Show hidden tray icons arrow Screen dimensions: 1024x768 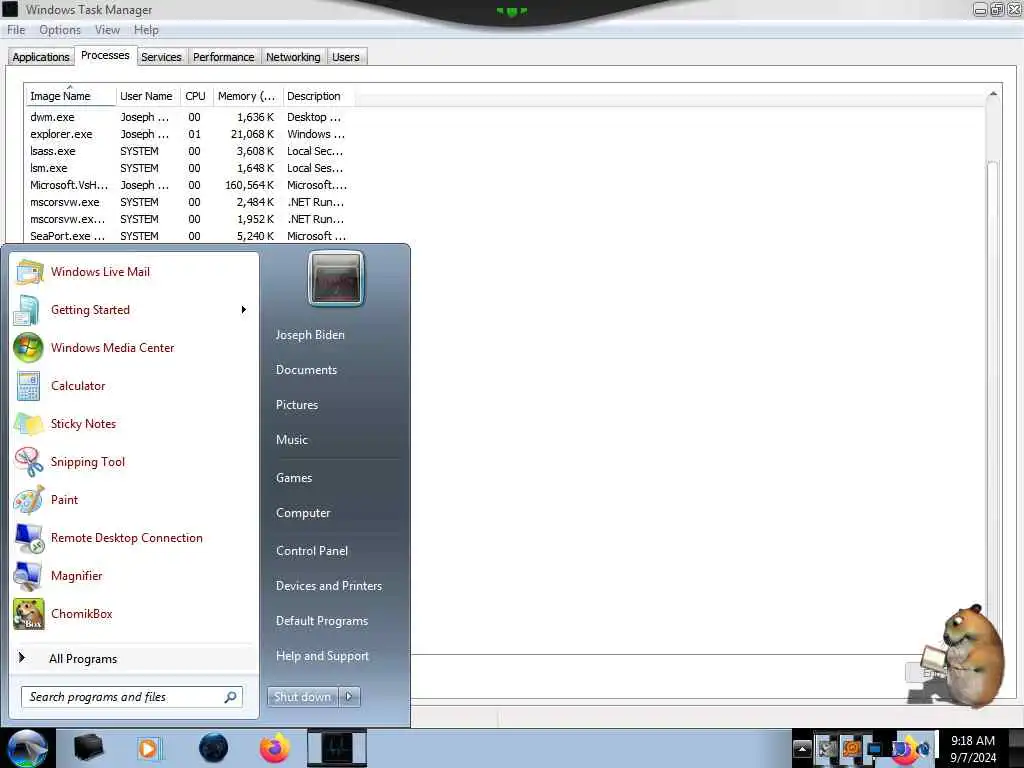point(802,748)
